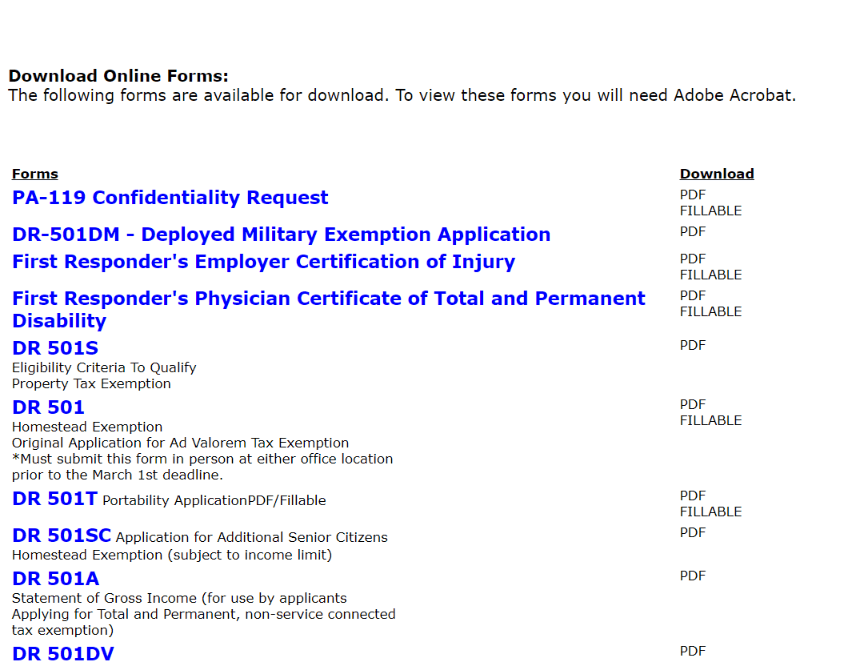Click '*Must submit this form in person' note

202,459
